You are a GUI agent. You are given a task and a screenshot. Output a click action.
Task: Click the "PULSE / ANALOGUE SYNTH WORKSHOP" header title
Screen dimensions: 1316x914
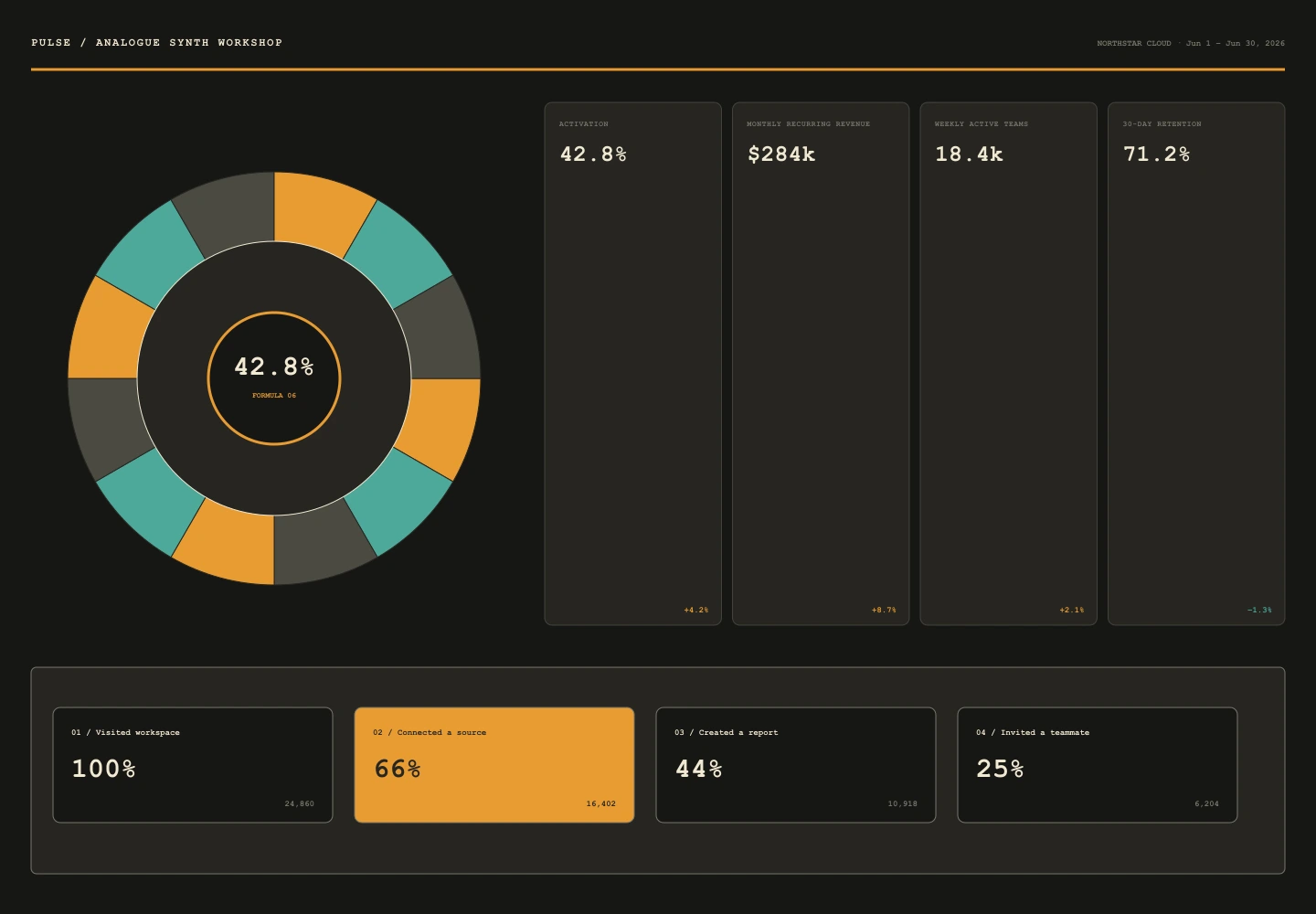coord(156,43)
